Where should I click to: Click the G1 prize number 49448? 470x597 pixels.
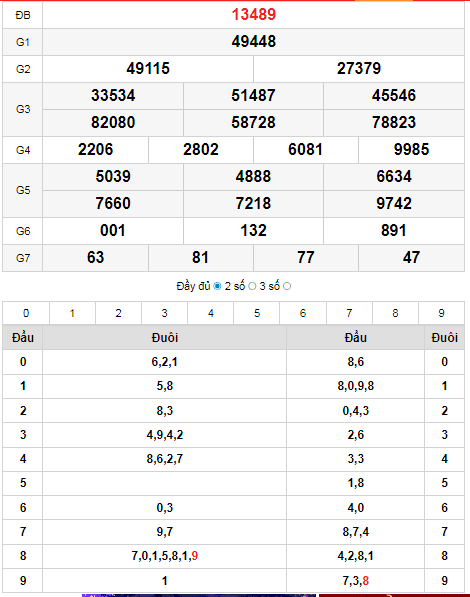(254, 42)
